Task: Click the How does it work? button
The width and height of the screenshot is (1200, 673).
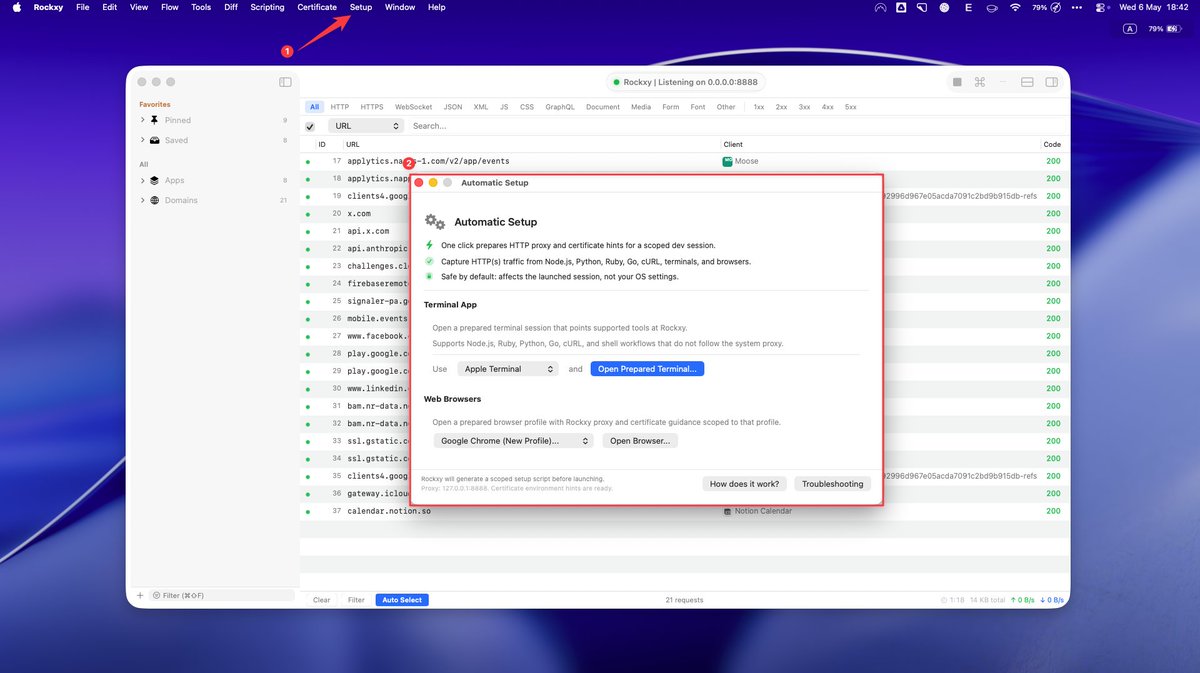Action: click(744, 484)
